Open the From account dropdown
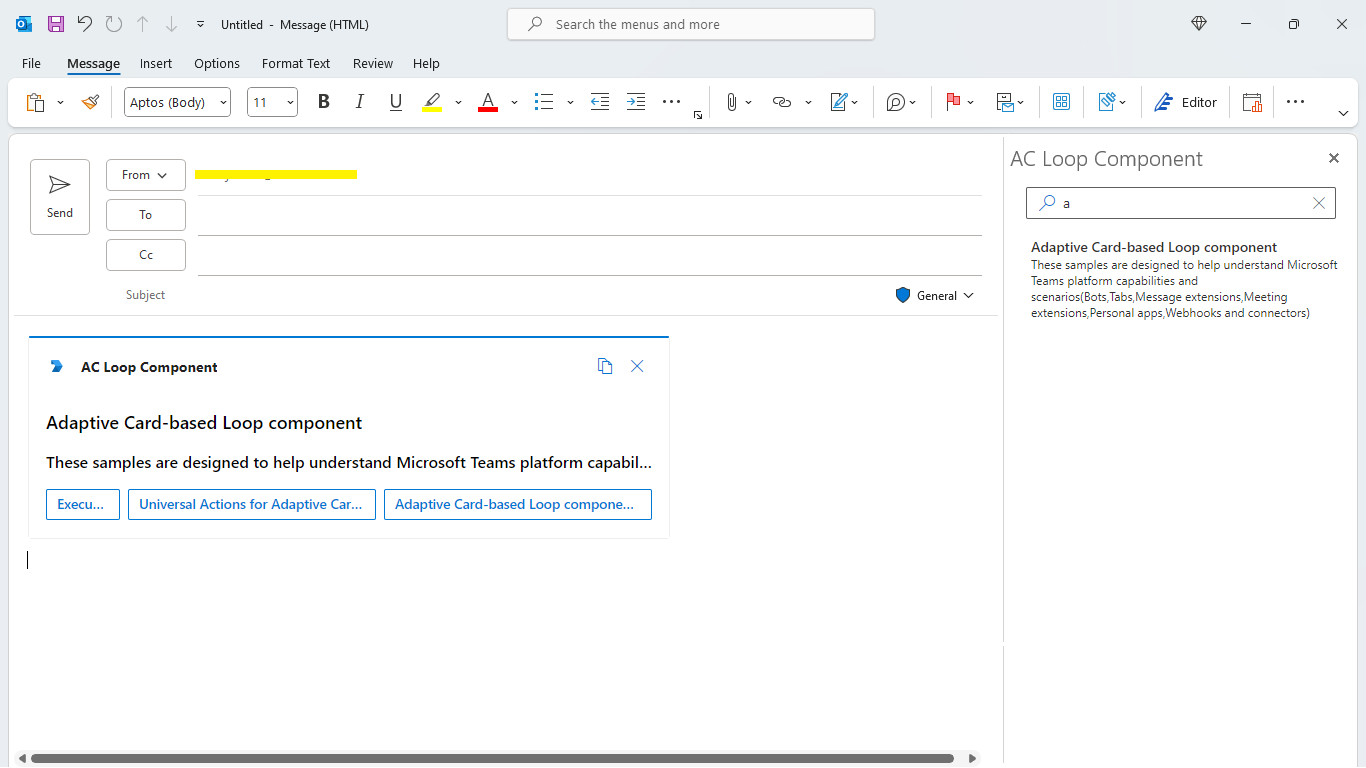Viewport: 1366px width, 768px height. point(146,175)
